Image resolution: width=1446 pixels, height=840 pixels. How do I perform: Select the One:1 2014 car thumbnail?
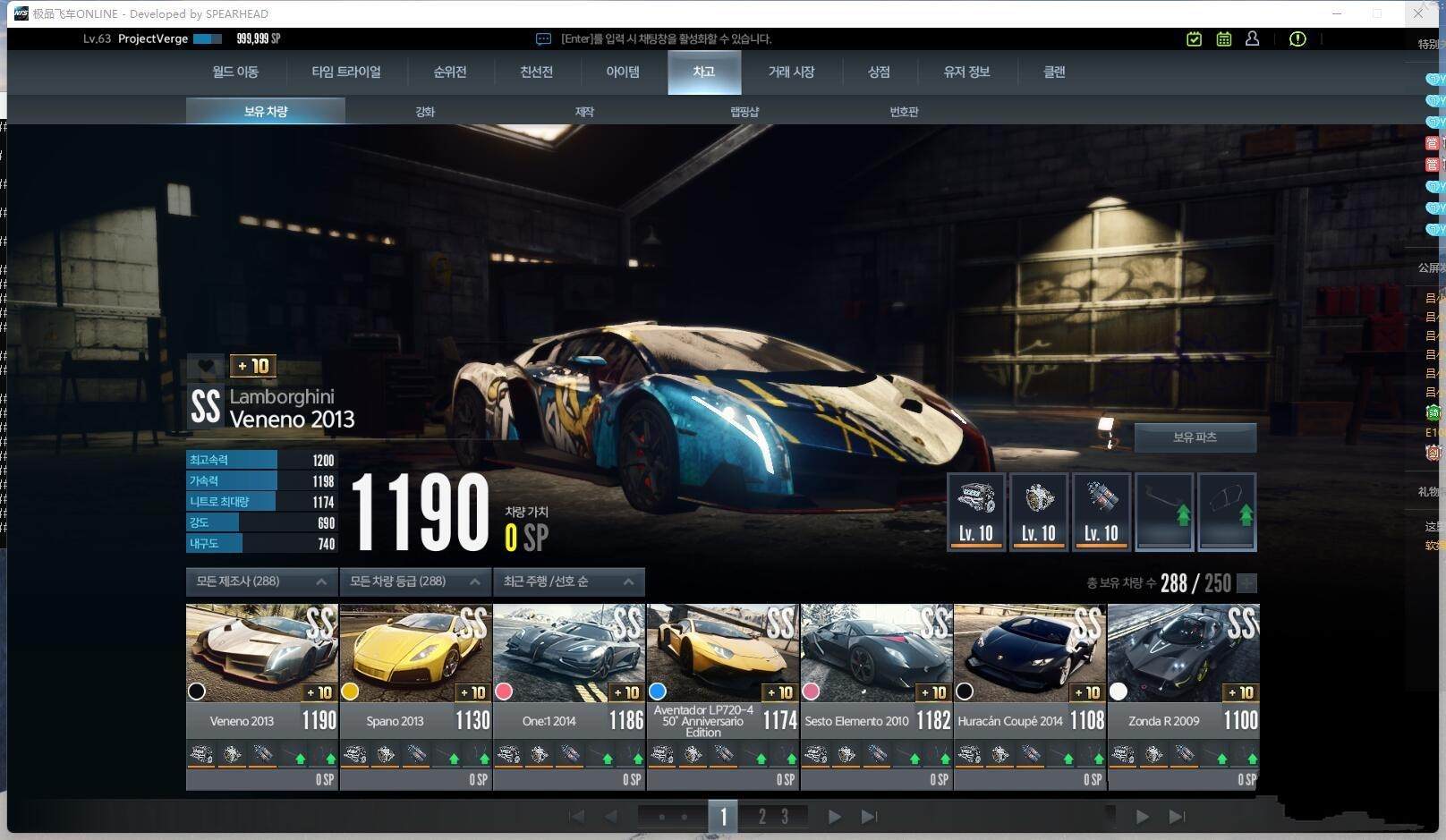[x=569, y=652]
